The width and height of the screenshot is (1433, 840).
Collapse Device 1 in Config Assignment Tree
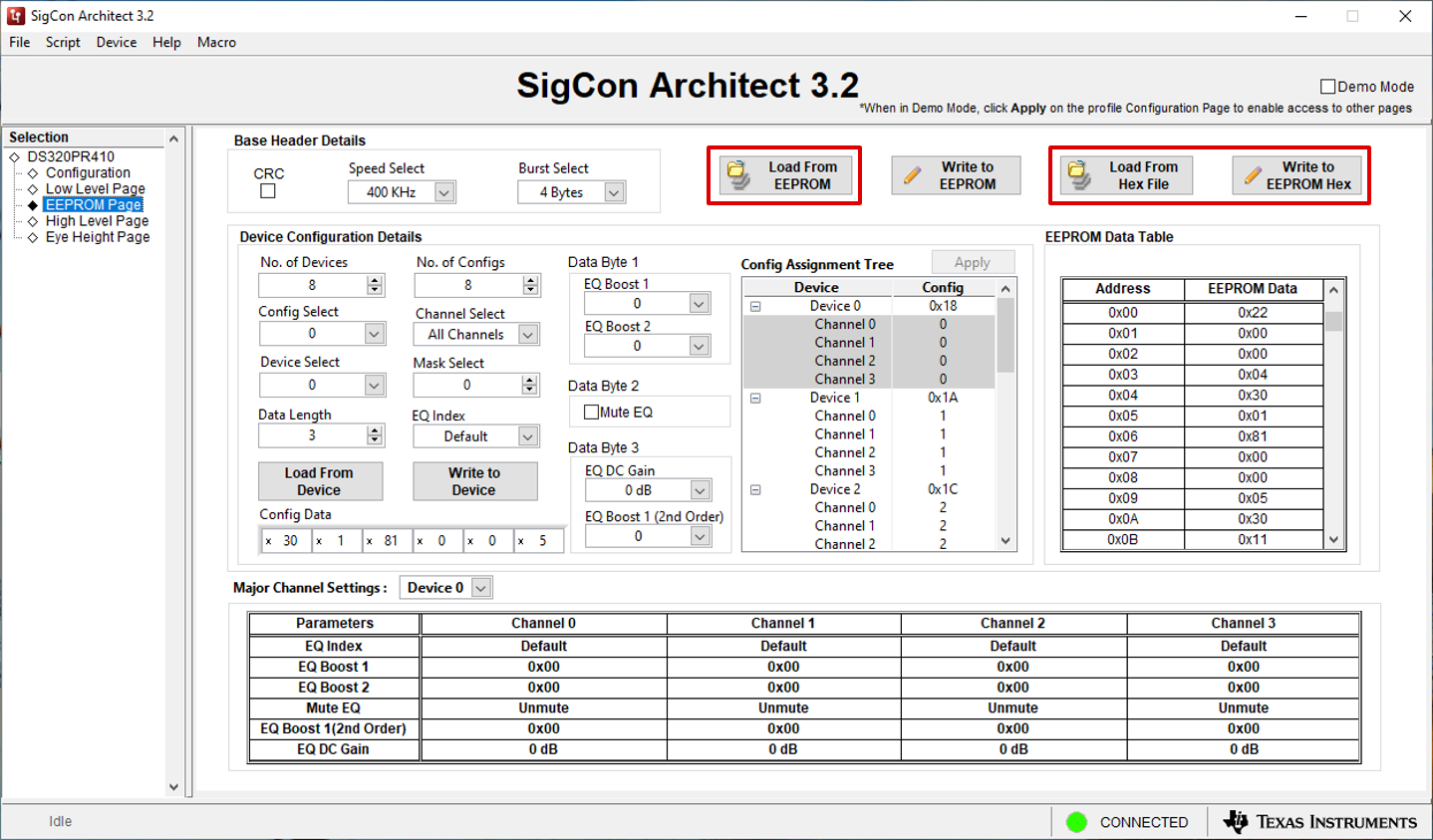(x=755, y=398)
